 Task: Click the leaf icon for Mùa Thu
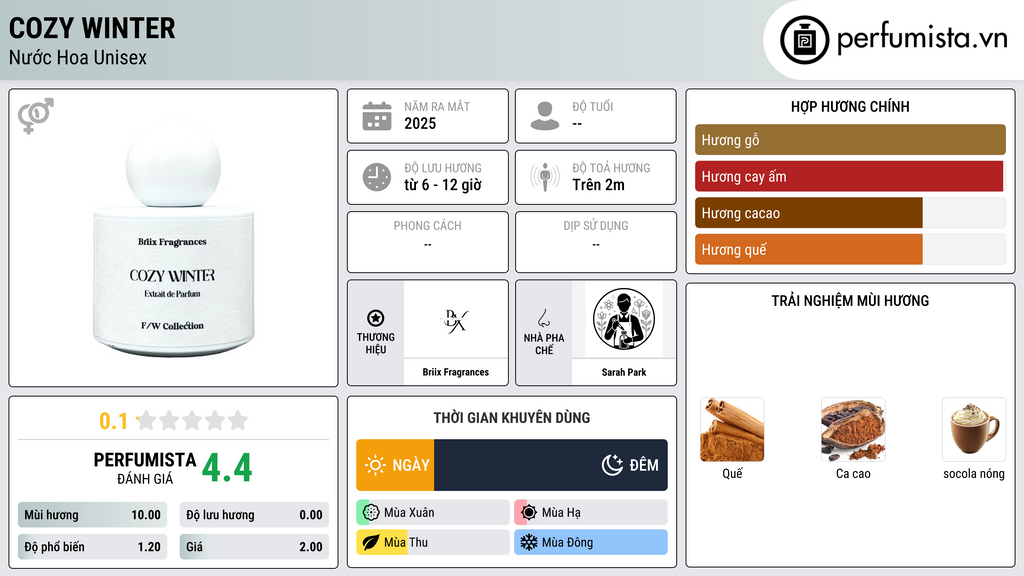[371, 543]
